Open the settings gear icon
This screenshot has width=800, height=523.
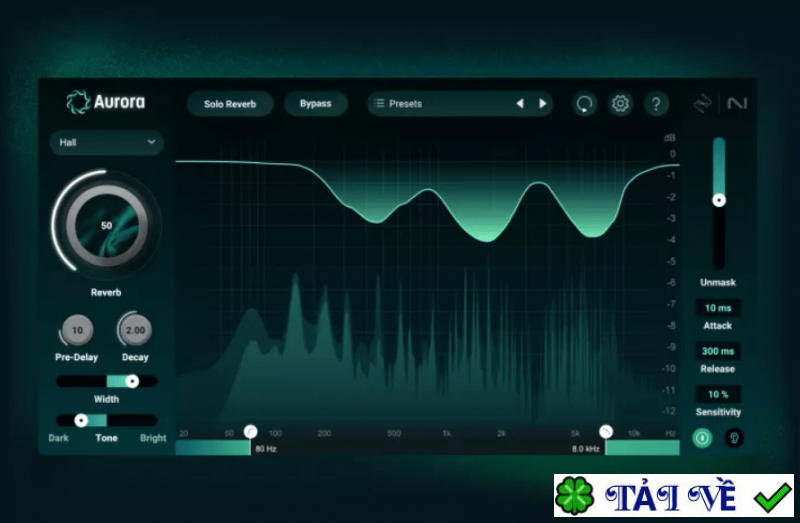[620, 104]
